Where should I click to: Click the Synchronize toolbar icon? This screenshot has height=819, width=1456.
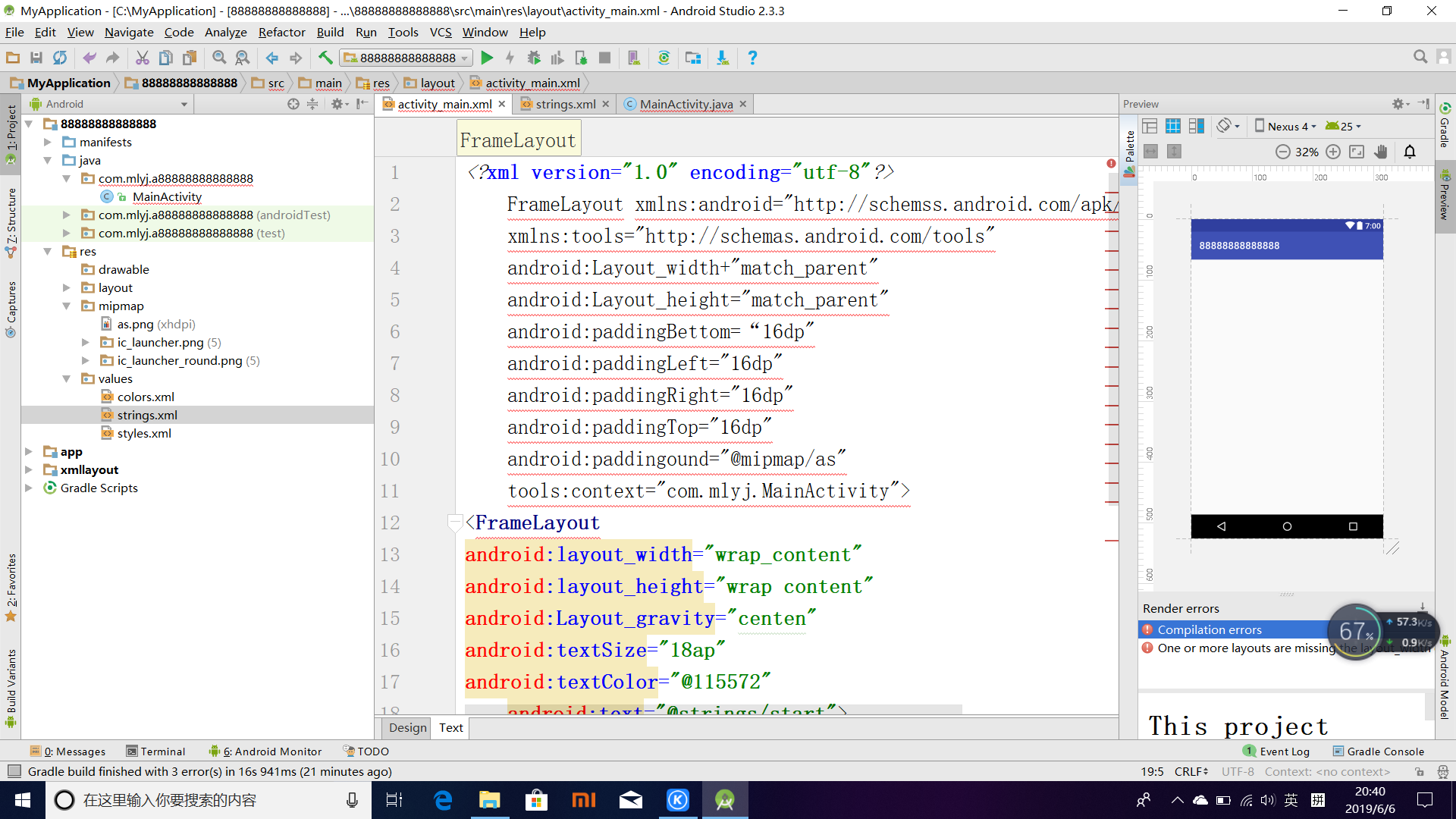pos(59,58)
